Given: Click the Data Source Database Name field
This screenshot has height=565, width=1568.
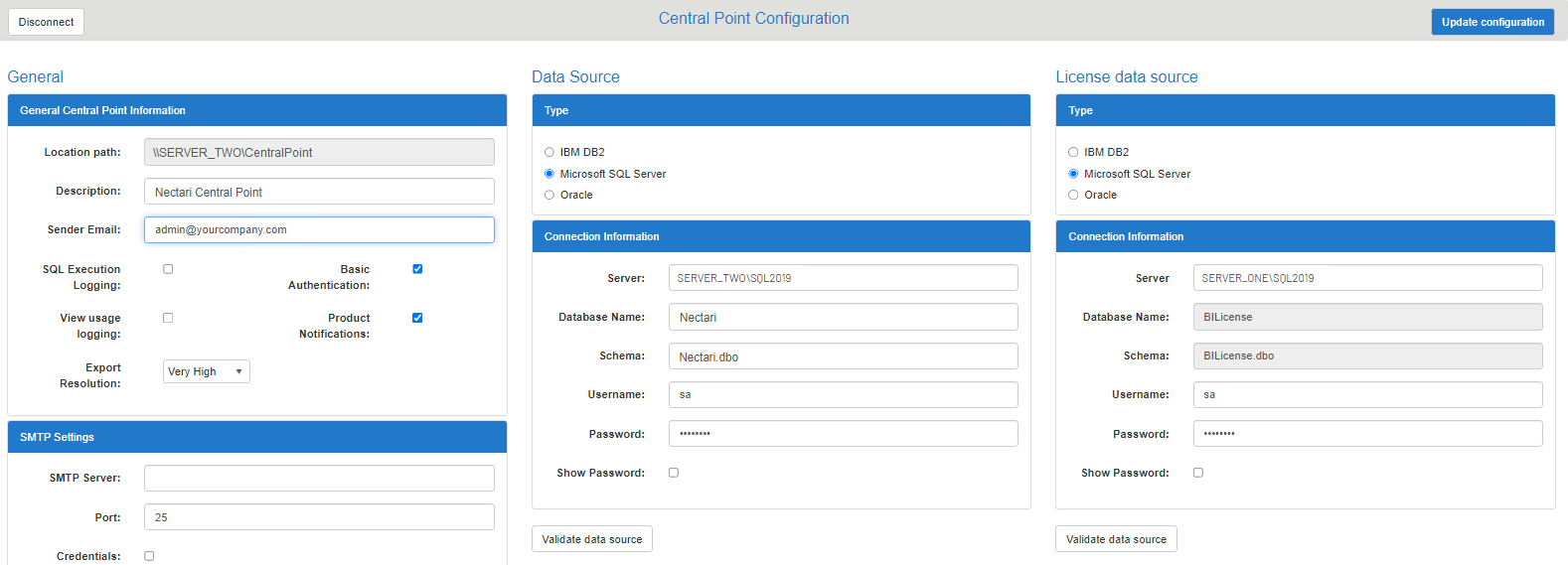Looking at the screenshot, I should 844,317.
